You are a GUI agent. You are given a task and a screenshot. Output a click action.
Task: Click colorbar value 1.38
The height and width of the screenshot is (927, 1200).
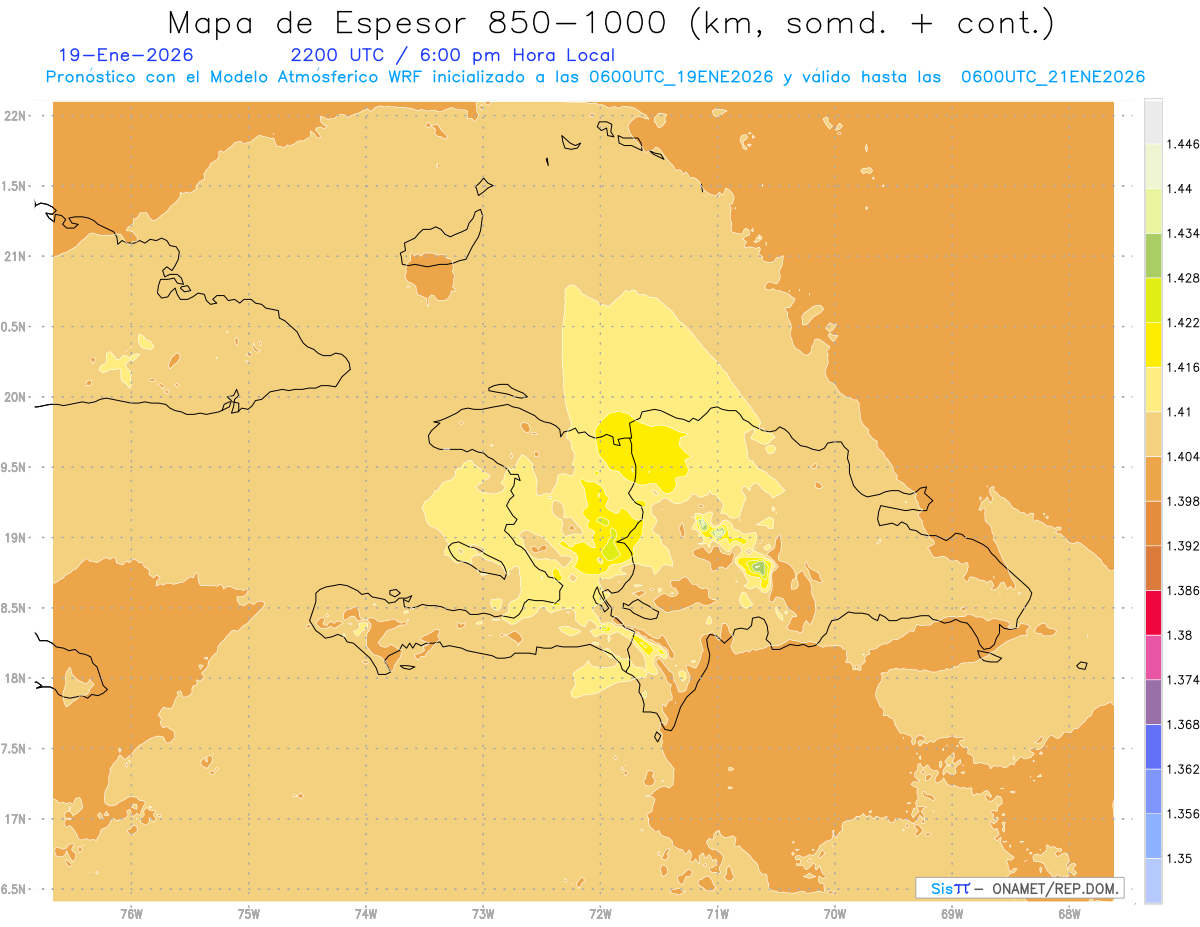coord(1180,635)
